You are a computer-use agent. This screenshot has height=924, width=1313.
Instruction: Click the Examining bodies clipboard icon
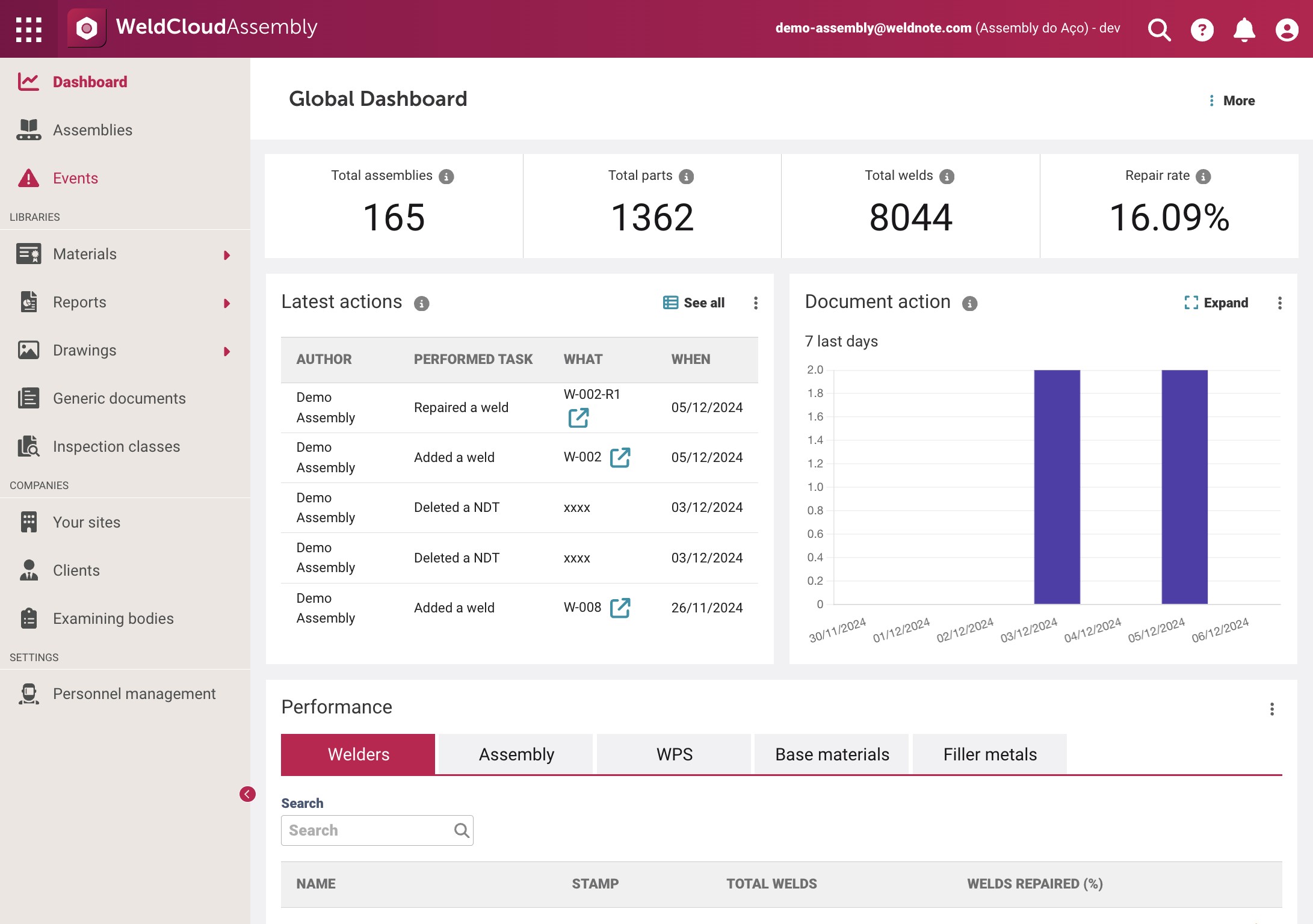tap(28, 618)
